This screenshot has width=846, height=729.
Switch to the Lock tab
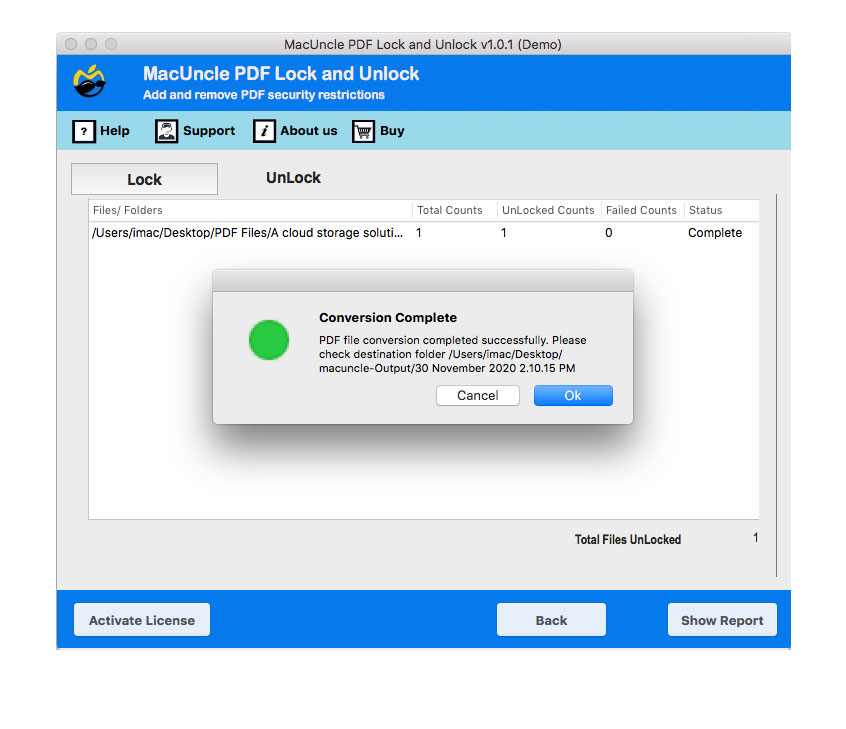143,178
